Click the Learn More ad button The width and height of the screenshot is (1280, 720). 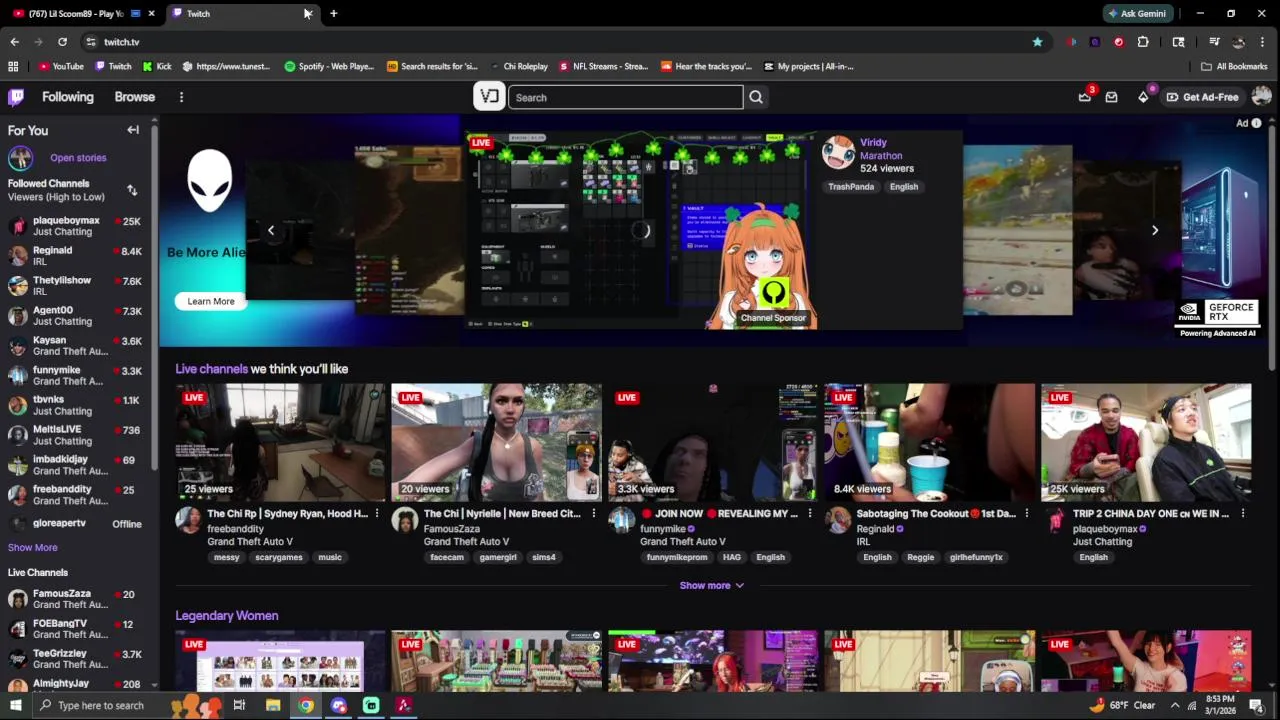[x=211, y=301]
